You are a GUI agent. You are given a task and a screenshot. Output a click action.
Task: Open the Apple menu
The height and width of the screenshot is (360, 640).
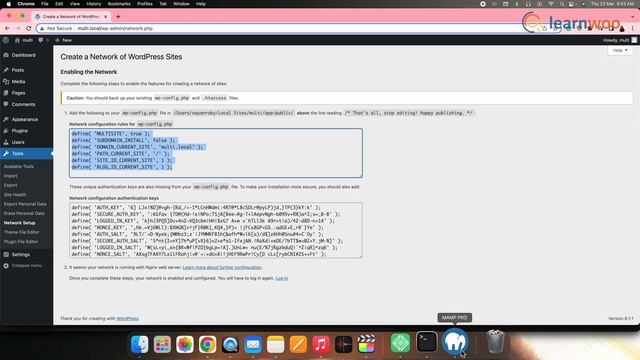pyautogui.click(x=9, y=4)
